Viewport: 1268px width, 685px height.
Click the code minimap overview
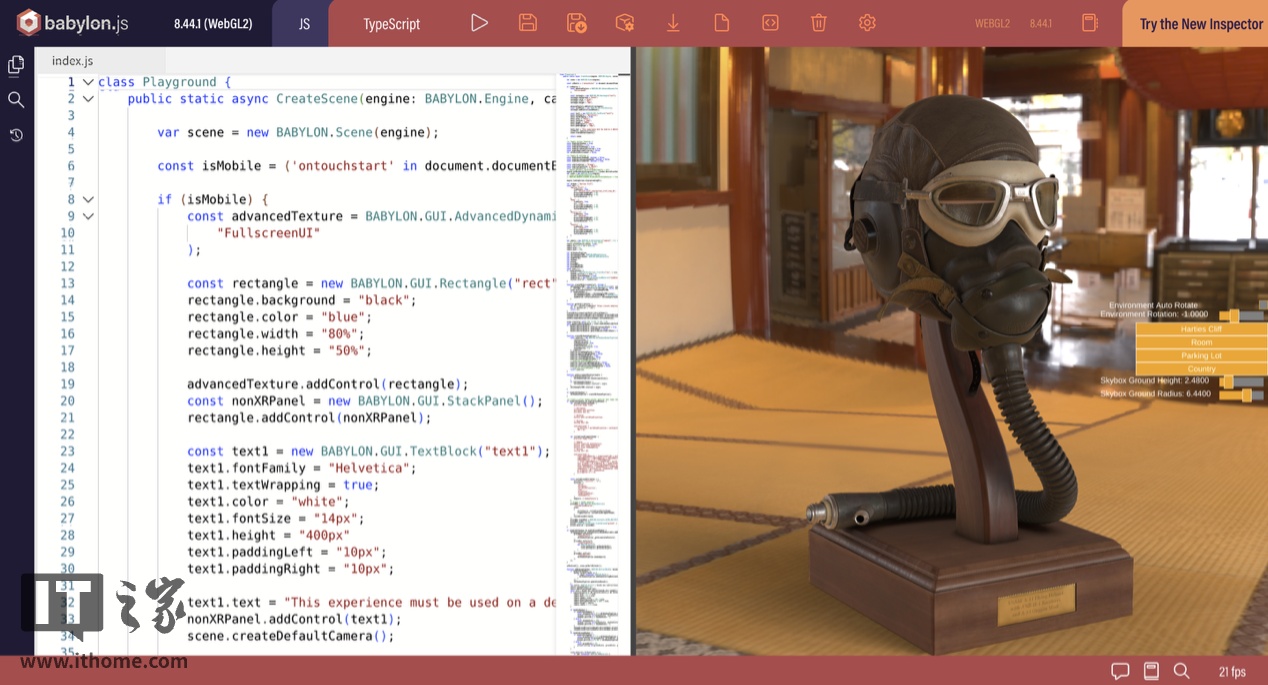[592, 300]
